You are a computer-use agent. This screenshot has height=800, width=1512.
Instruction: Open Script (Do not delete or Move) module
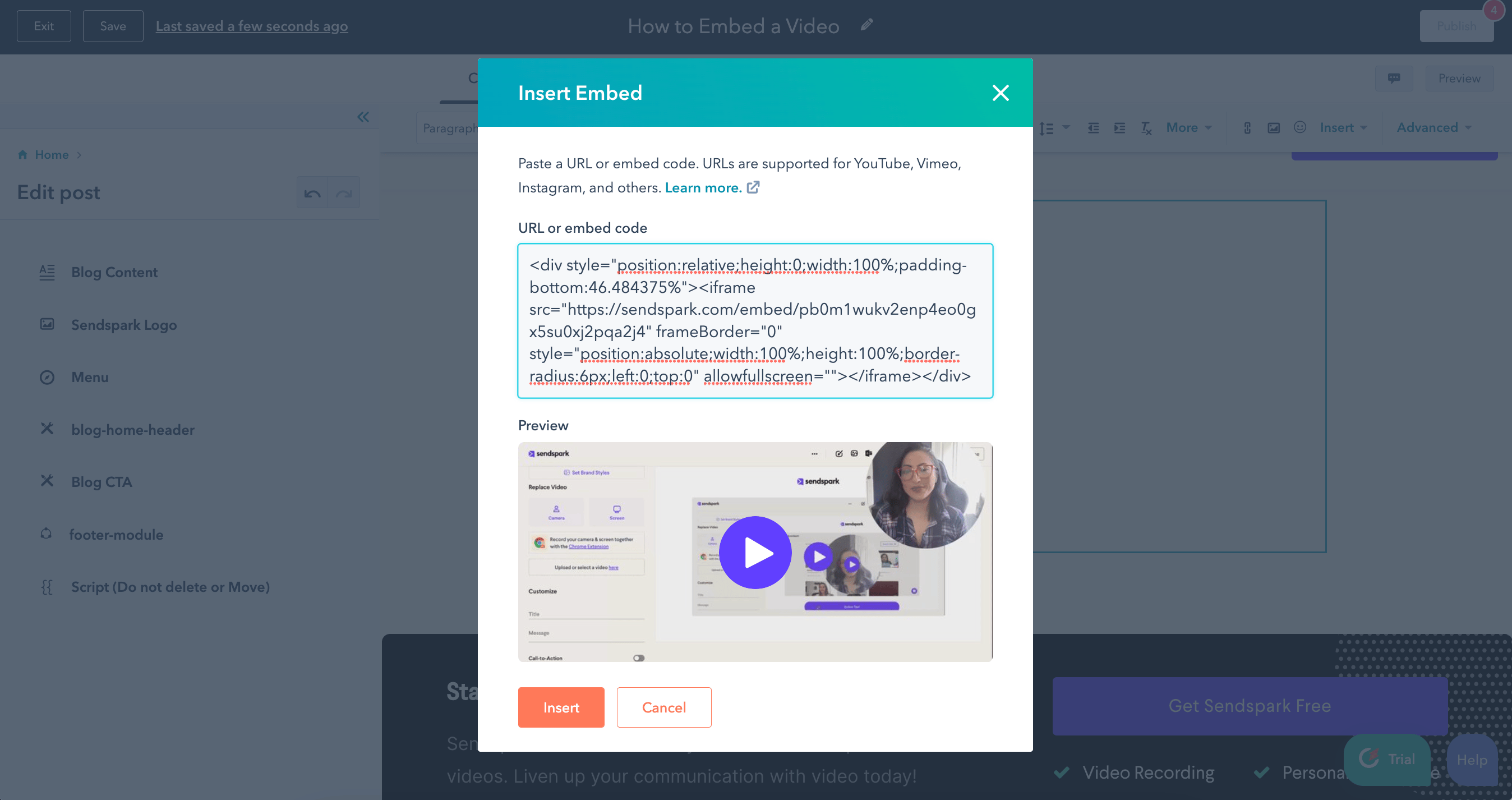coord(170,587)
